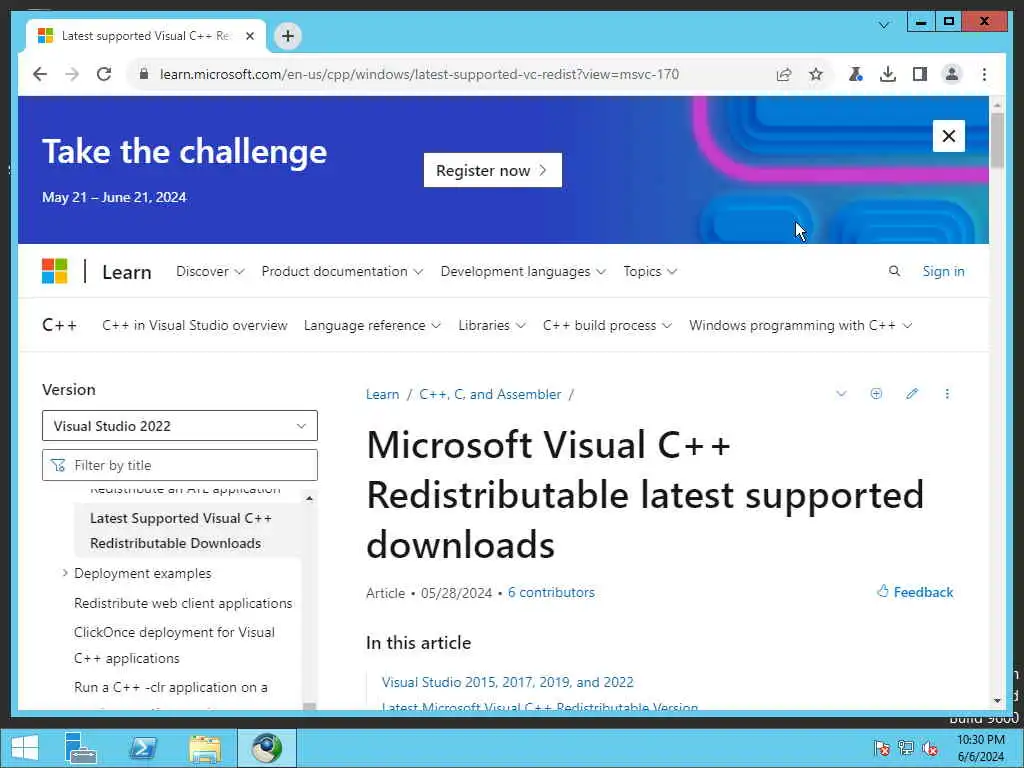Screen dimensions: 1024x768
Task: Expand the Deployment examples tree node
Action: (65, 573)
